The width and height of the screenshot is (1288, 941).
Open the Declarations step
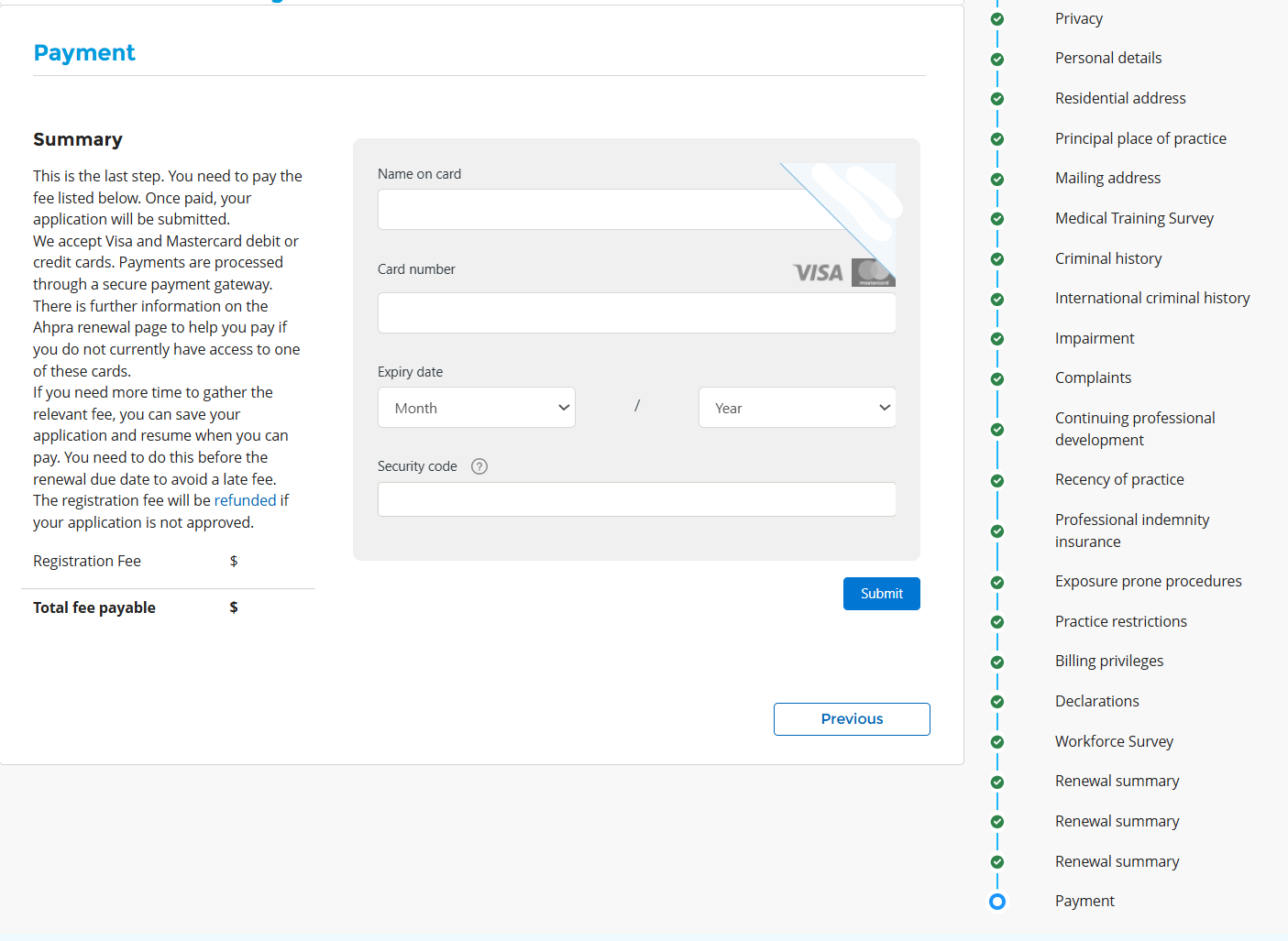pos(1096,701)
